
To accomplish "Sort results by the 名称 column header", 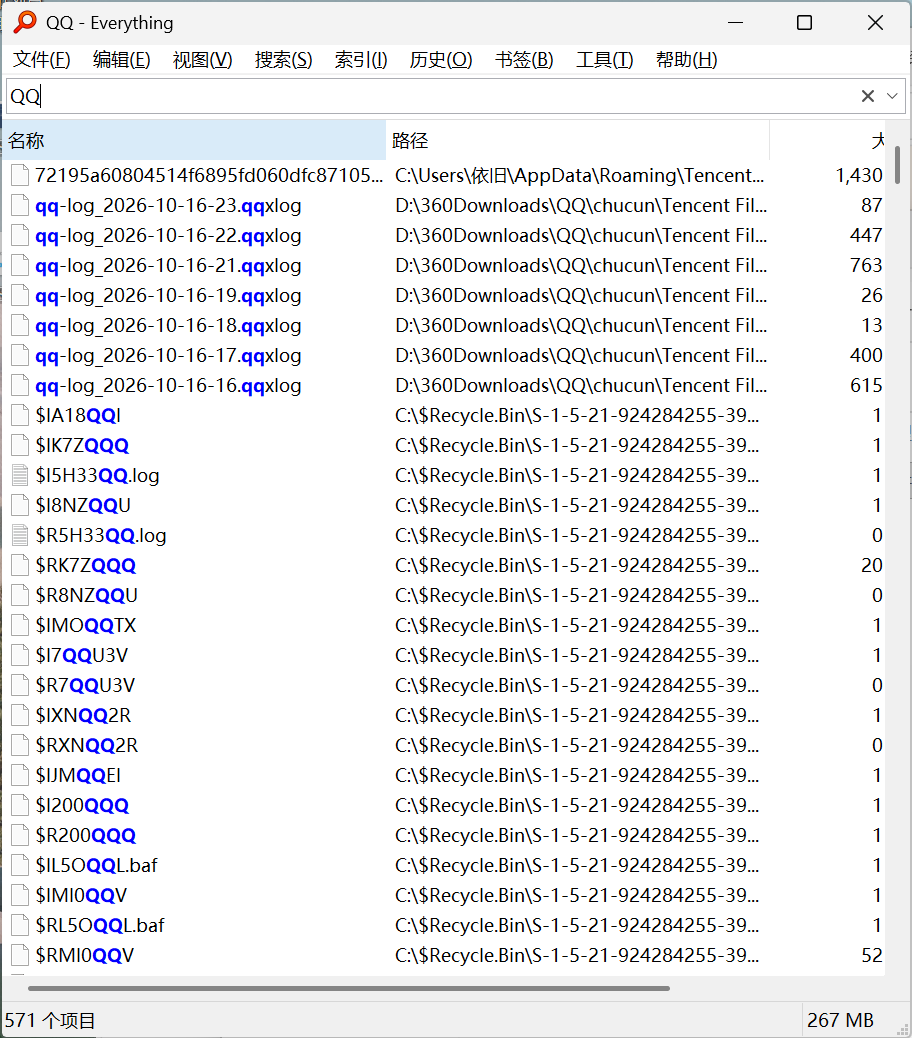I will pyautogui.click(x=195, y=140).
